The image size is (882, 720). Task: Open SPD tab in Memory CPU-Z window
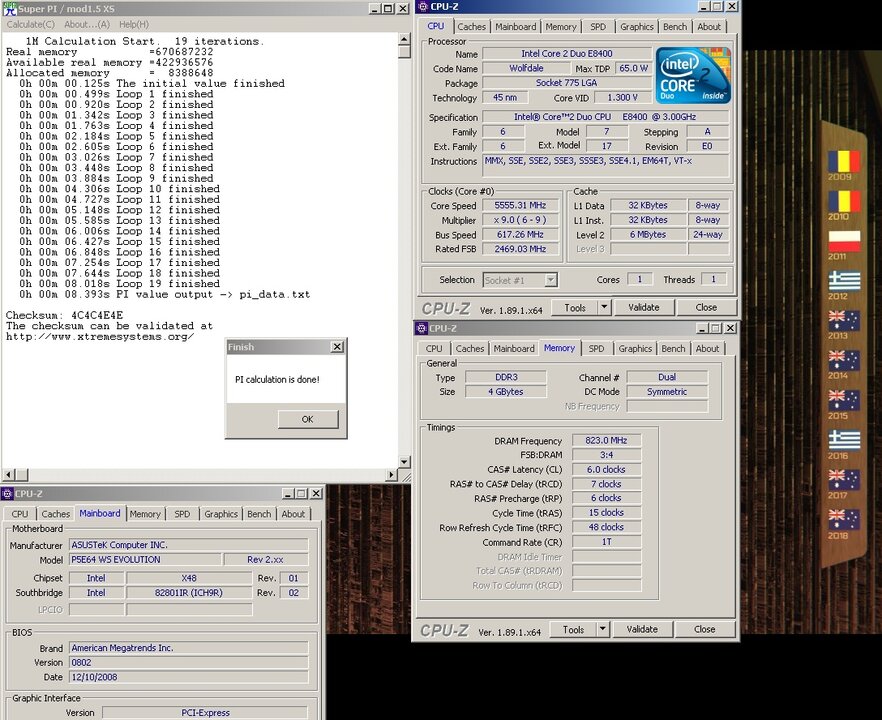(x=596, y=348)
